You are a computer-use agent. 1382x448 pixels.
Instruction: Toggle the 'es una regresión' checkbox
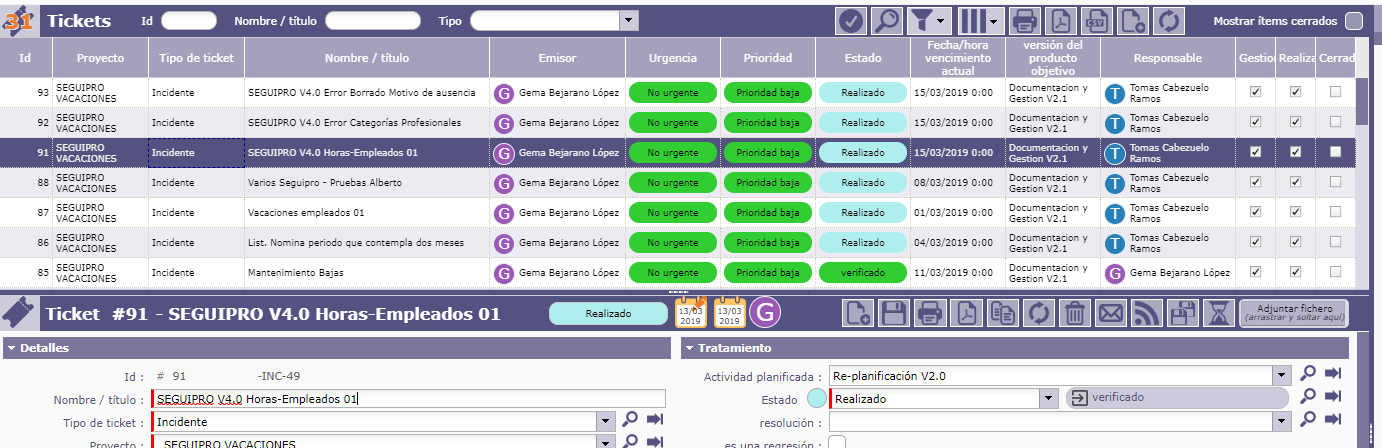838,442
